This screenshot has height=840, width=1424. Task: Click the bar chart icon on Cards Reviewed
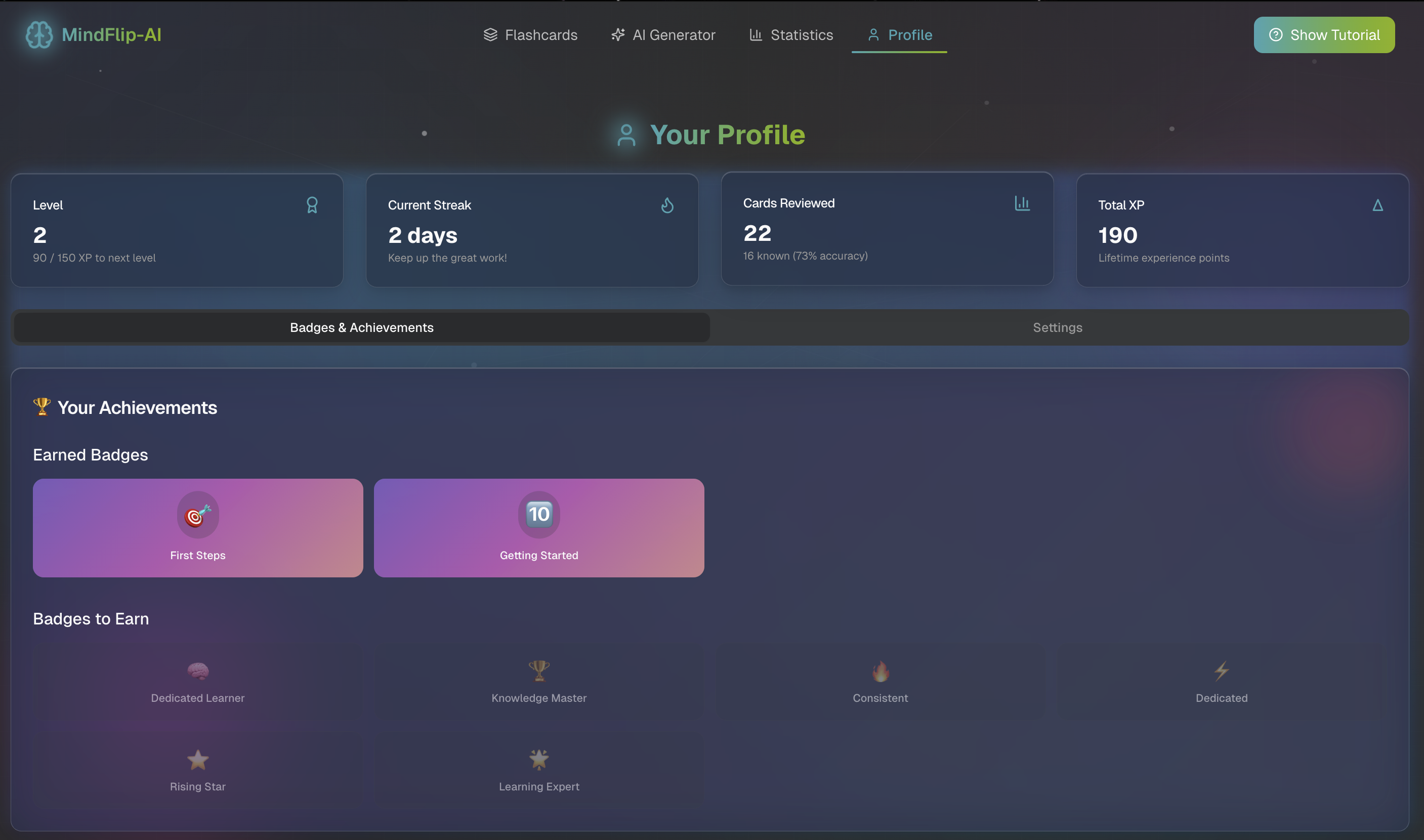[1022, 203]
